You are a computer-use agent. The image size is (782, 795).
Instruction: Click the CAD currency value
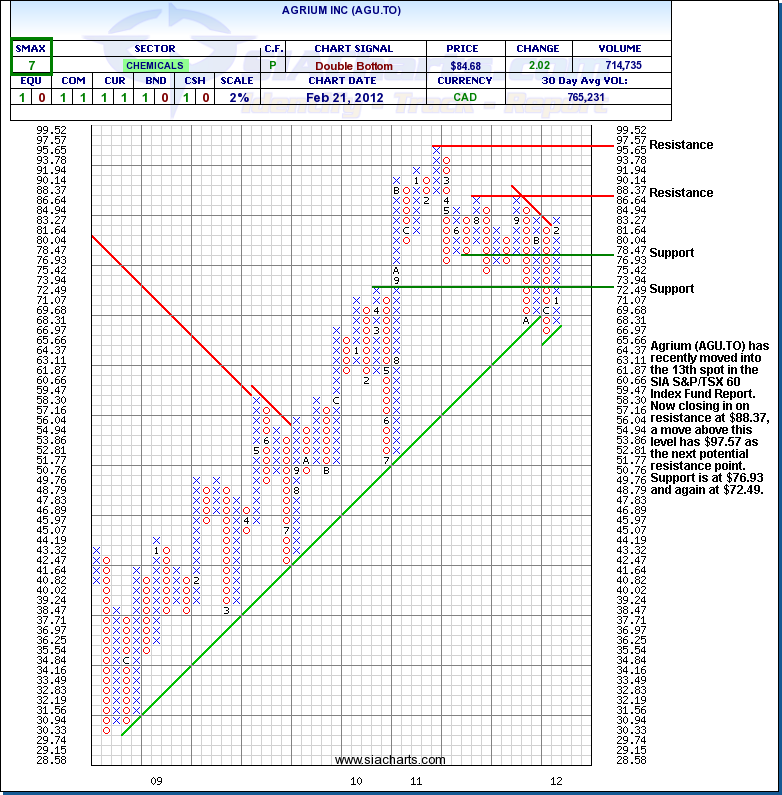point(466,97)
